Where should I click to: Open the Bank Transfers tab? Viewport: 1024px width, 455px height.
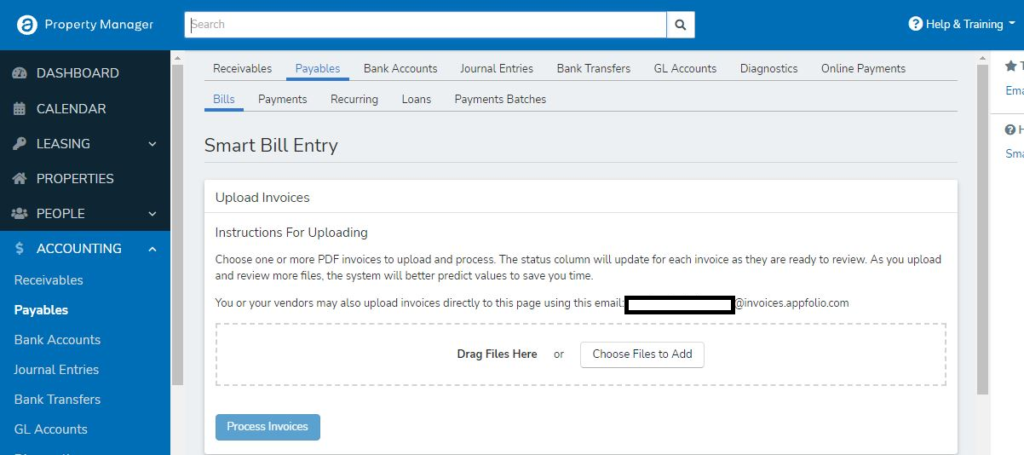pyautogui.click(x=594, y=69)
